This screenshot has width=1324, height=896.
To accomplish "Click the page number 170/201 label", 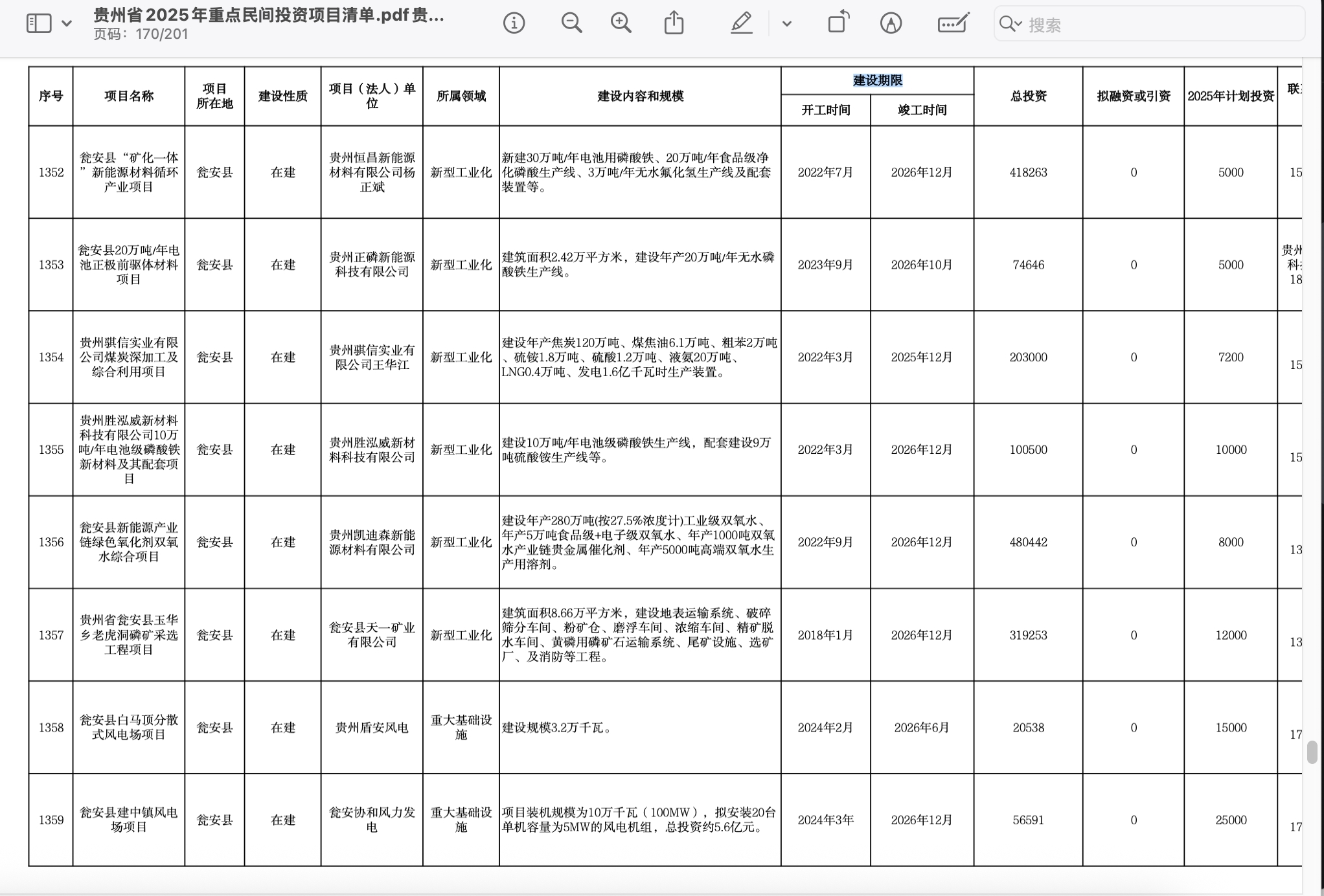I will click(141, 34).
